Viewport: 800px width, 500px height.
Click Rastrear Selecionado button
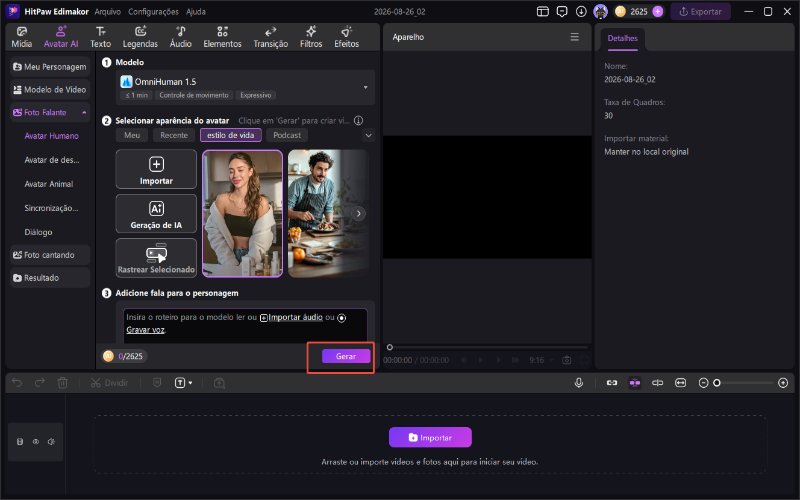point(156,258)
